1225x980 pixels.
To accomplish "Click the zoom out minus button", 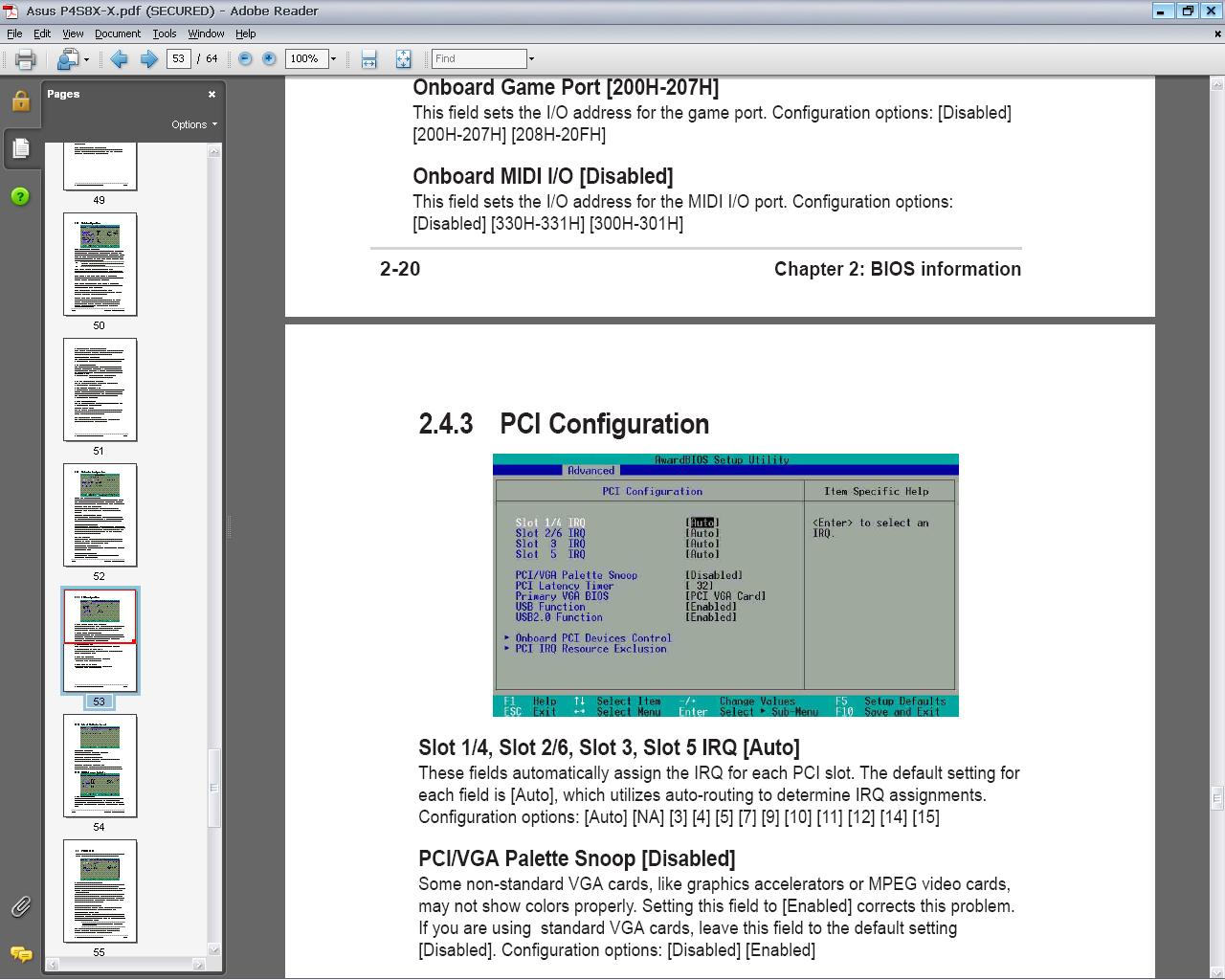I will point(245,58).
